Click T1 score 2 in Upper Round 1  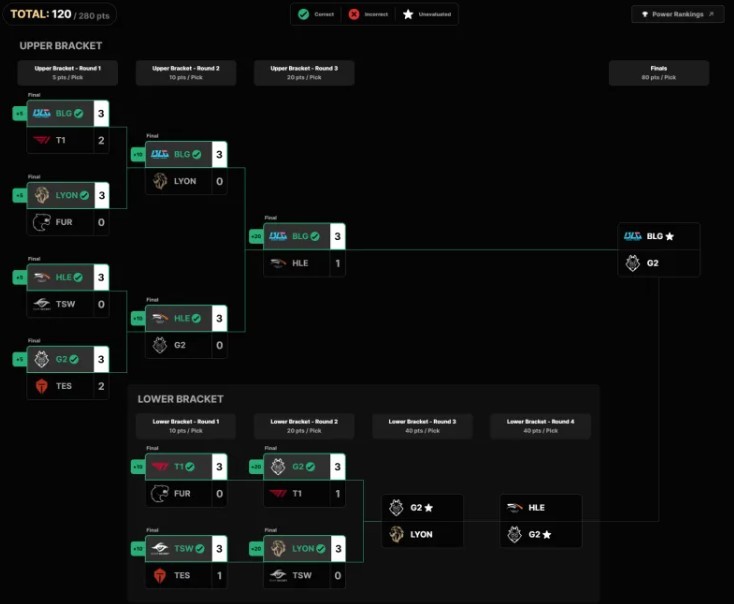pos(101,140)
